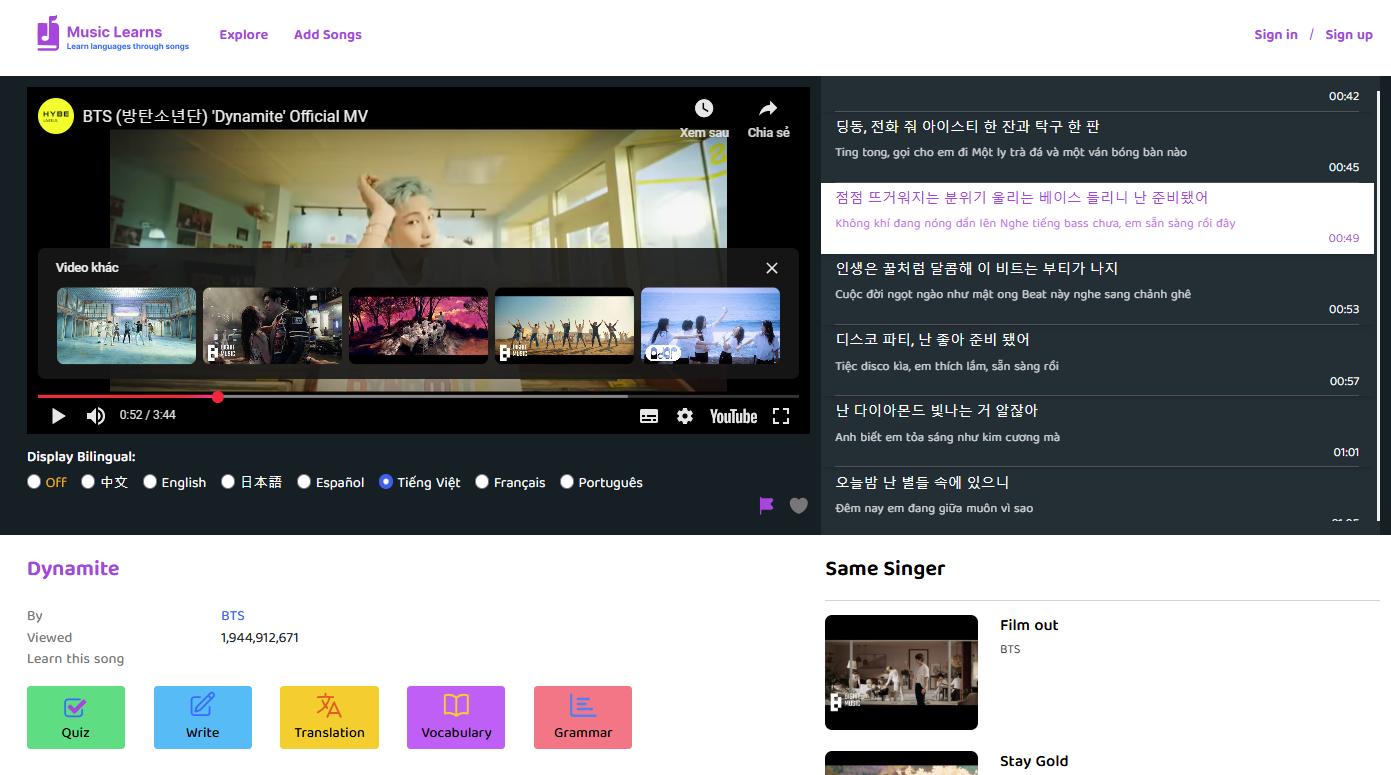The width and height of the screenshot is (1391, 775).
Task: Click the Dynamite song heading
Action: point(73,568)
